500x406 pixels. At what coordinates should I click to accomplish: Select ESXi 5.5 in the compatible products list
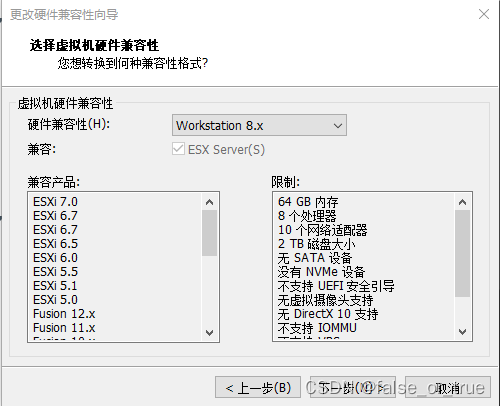coord(55,272)
